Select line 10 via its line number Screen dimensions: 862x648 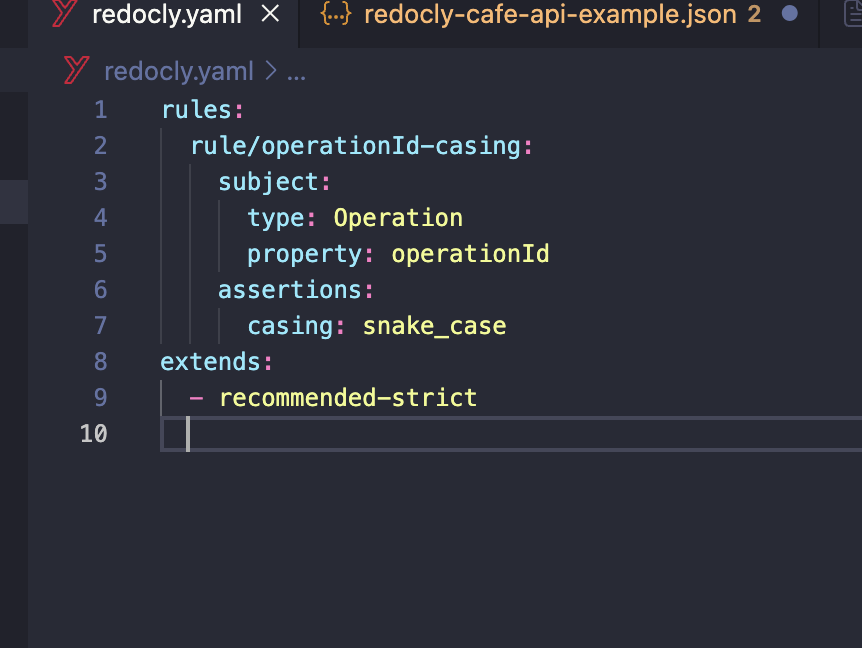[94, 434]
